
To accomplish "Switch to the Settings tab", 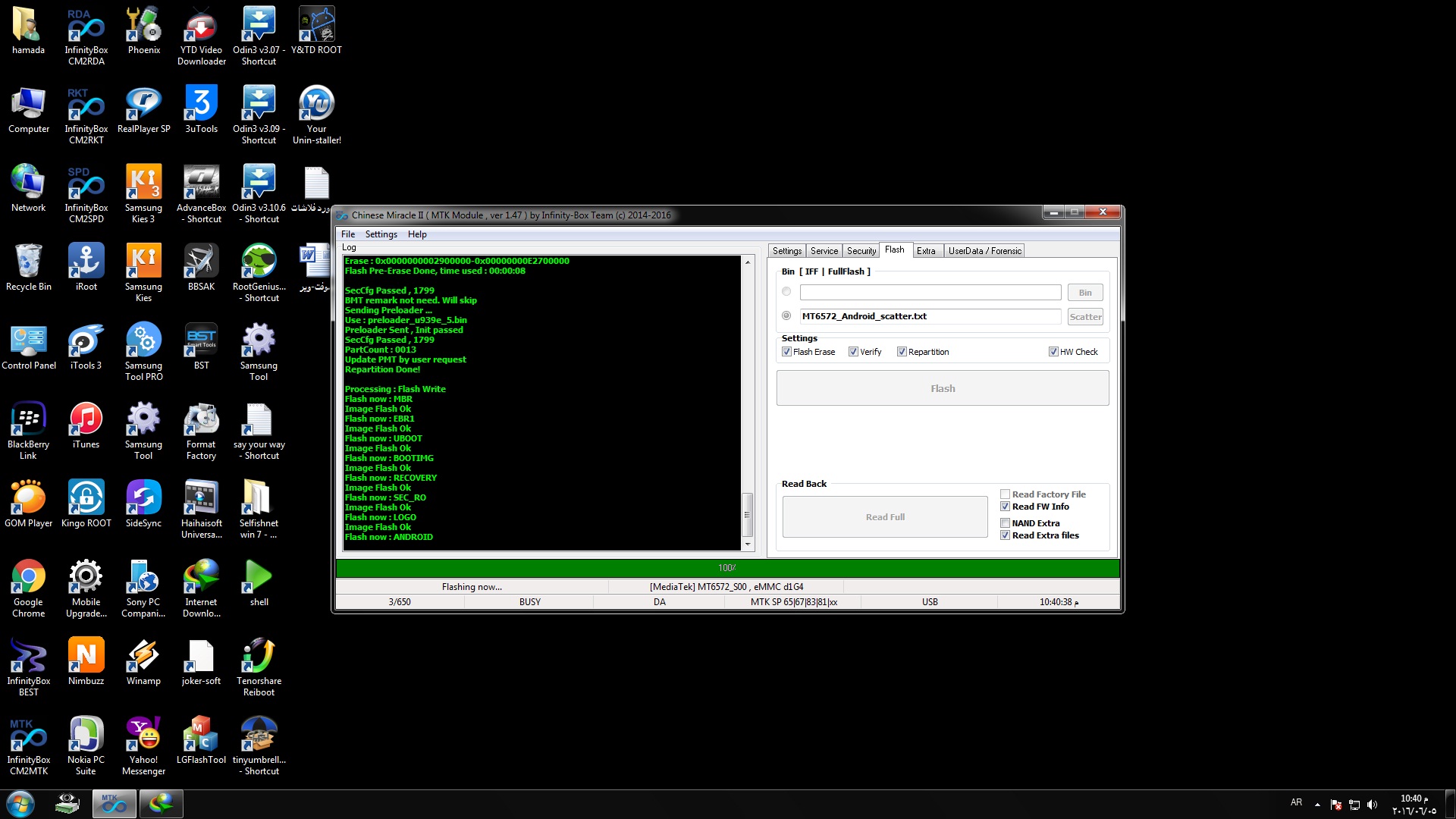I will [x=787, y=251].
